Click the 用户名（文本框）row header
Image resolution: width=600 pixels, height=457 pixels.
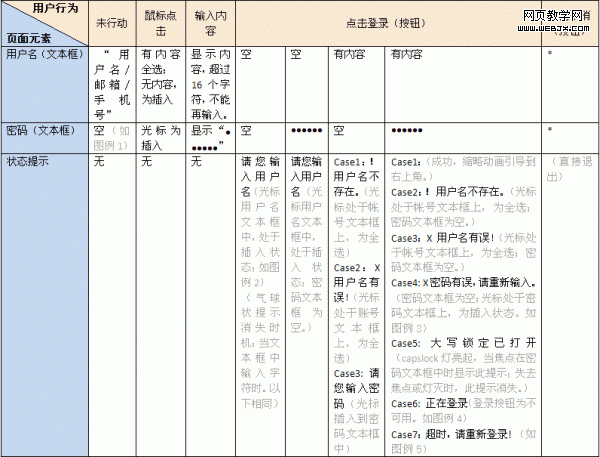tap(43, 53)
